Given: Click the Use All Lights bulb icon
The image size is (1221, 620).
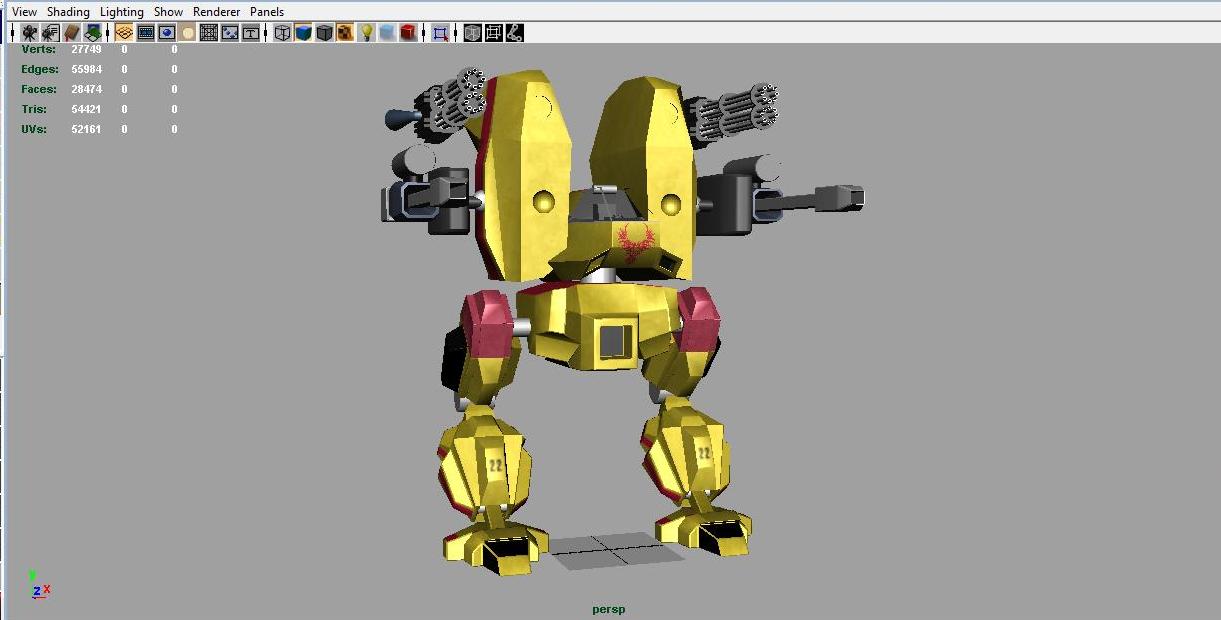Looking at the screenshot, I should point(367,33).
